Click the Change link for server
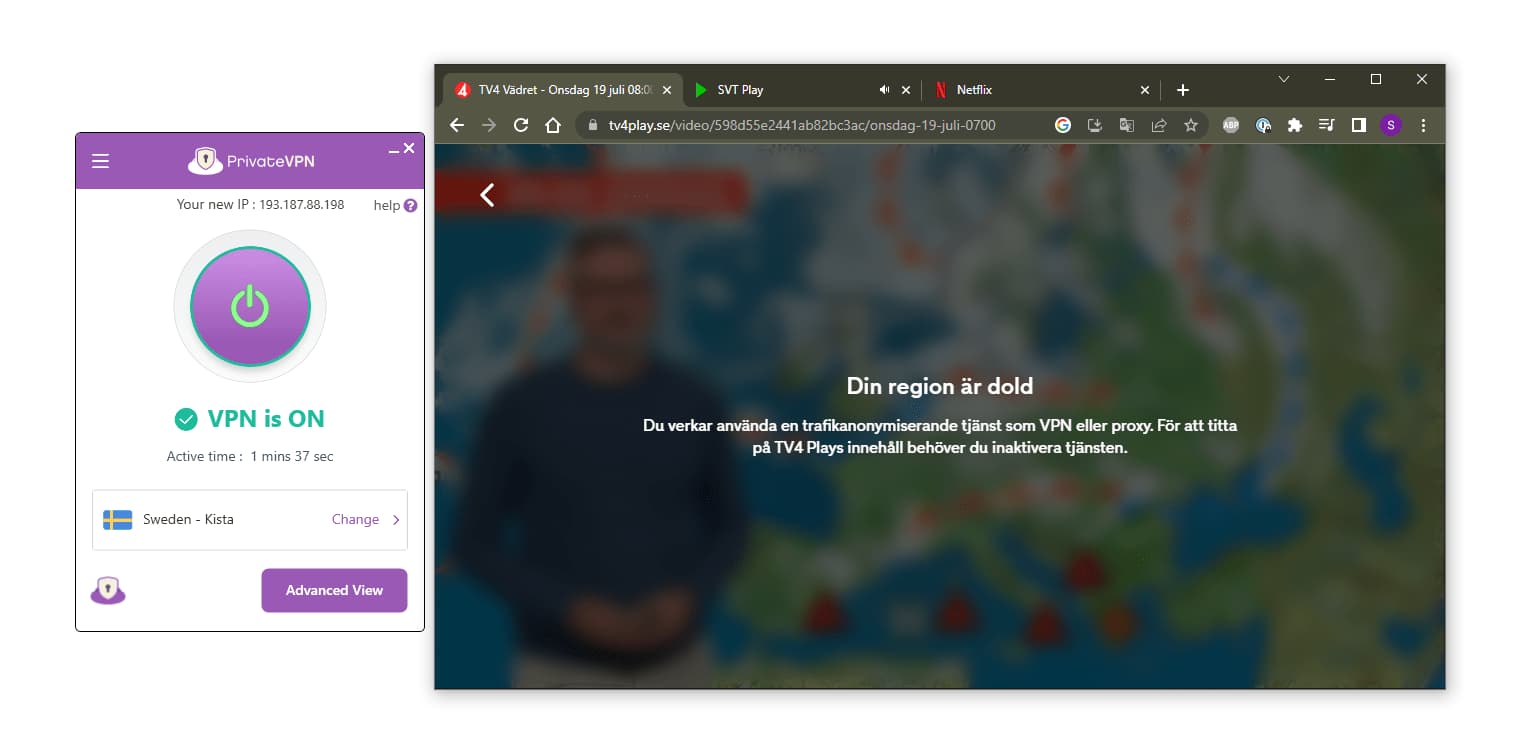The height and width of the screenshot is (755, 1520). point(355,519)
